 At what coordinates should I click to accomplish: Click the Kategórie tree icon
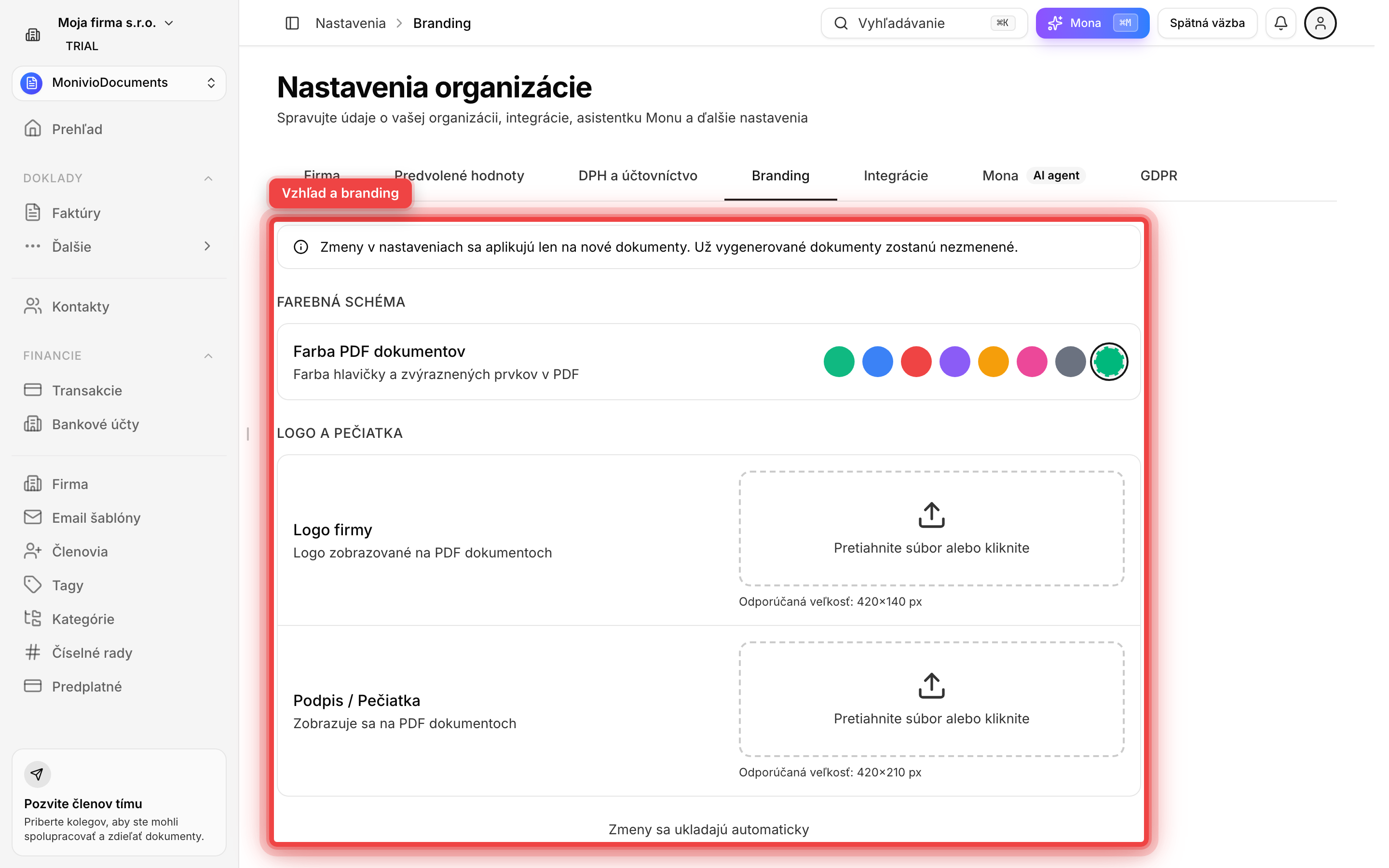click(x=33, y=618)
